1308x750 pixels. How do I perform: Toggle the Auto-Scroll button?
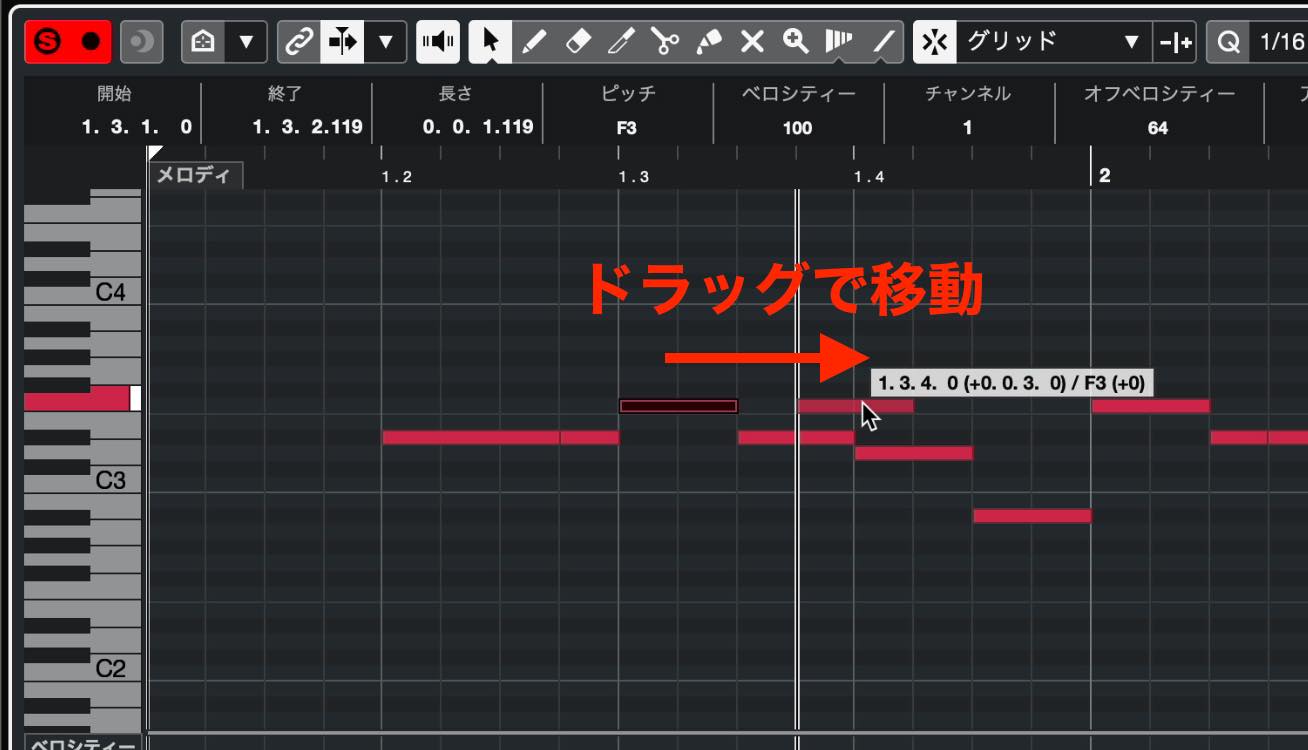coord(342,42)
